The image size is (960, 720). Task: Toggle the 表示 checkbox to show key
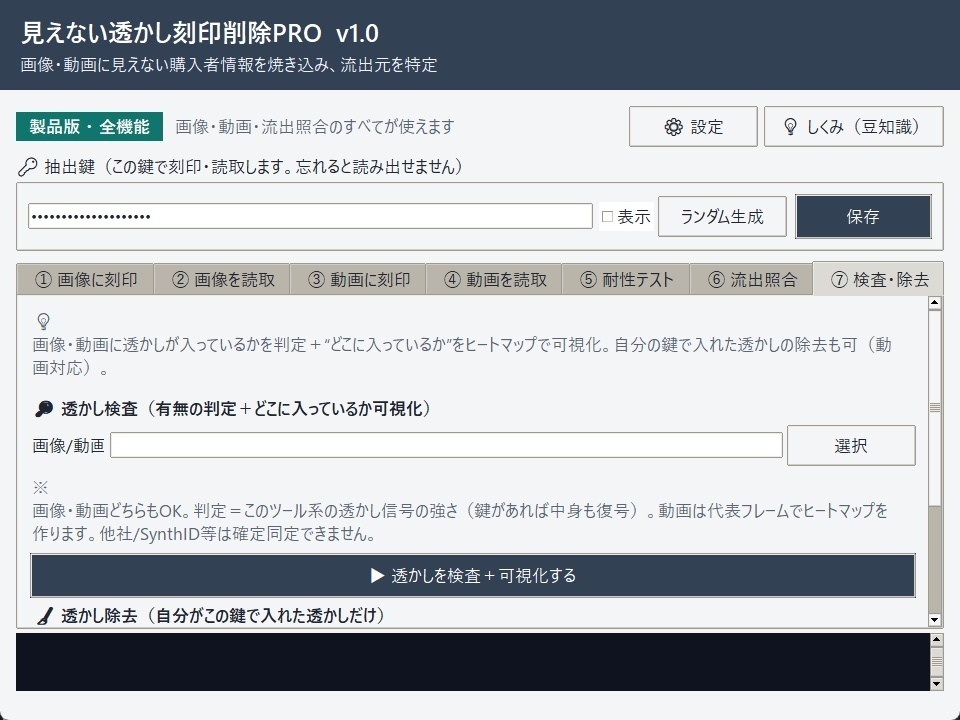point(607,216)
